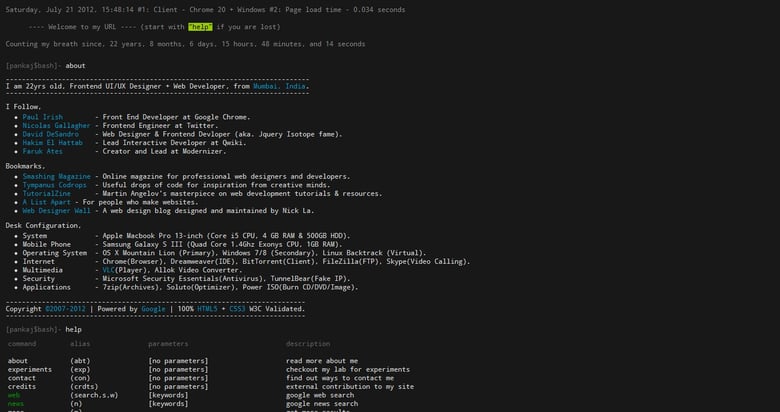Visit David DeSandro's link
Image resolution: width=780 pixels, height=412 pixels.
(51, 133)
